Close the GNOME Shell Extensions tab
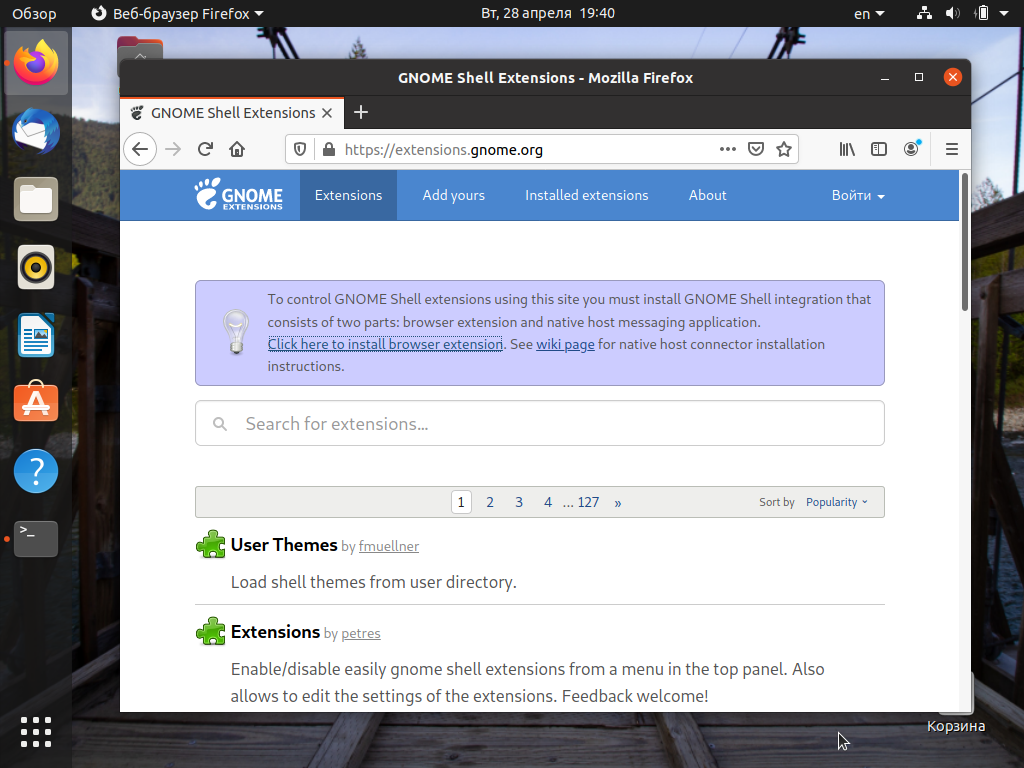1024x768 pixels. [x=327, y=113]
